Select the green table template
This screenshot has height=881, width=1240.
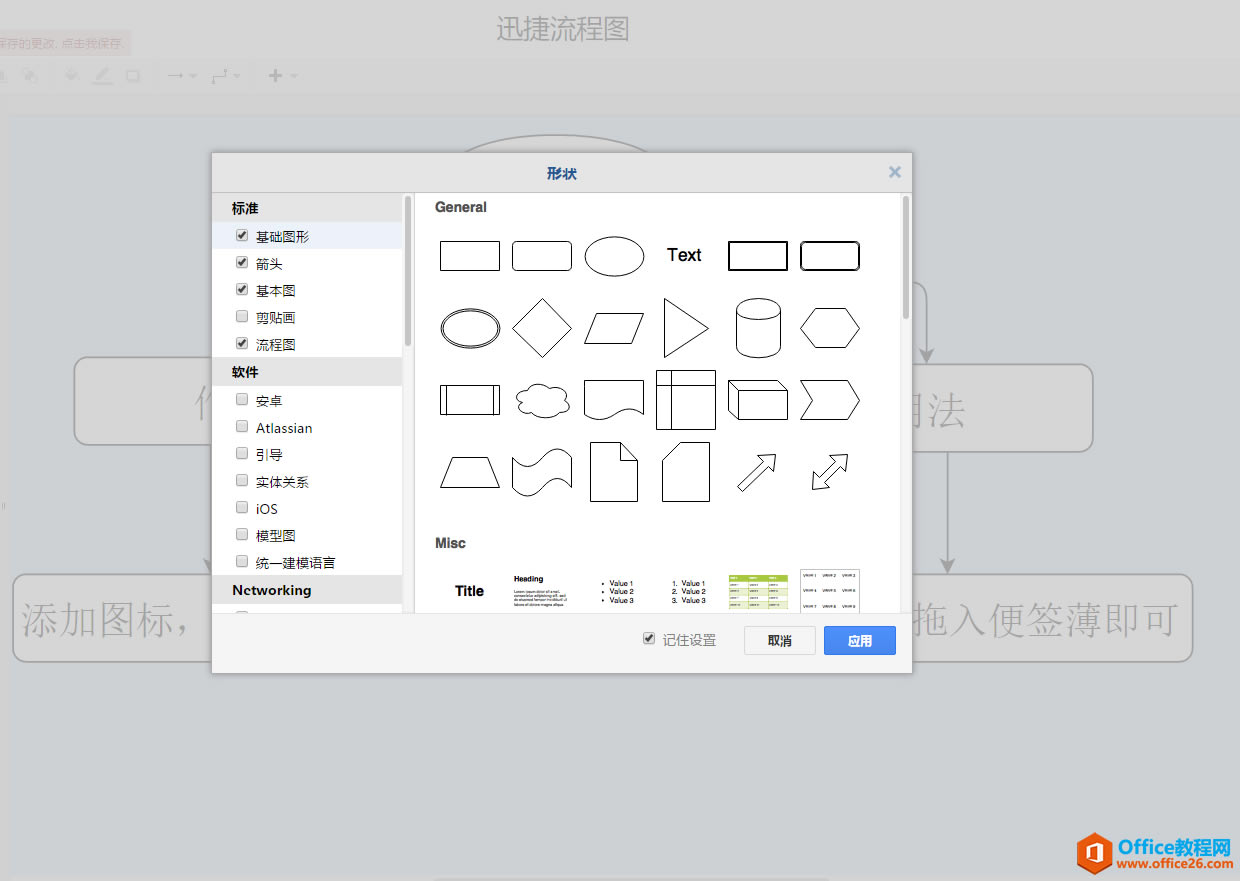[x=758, y=591]
